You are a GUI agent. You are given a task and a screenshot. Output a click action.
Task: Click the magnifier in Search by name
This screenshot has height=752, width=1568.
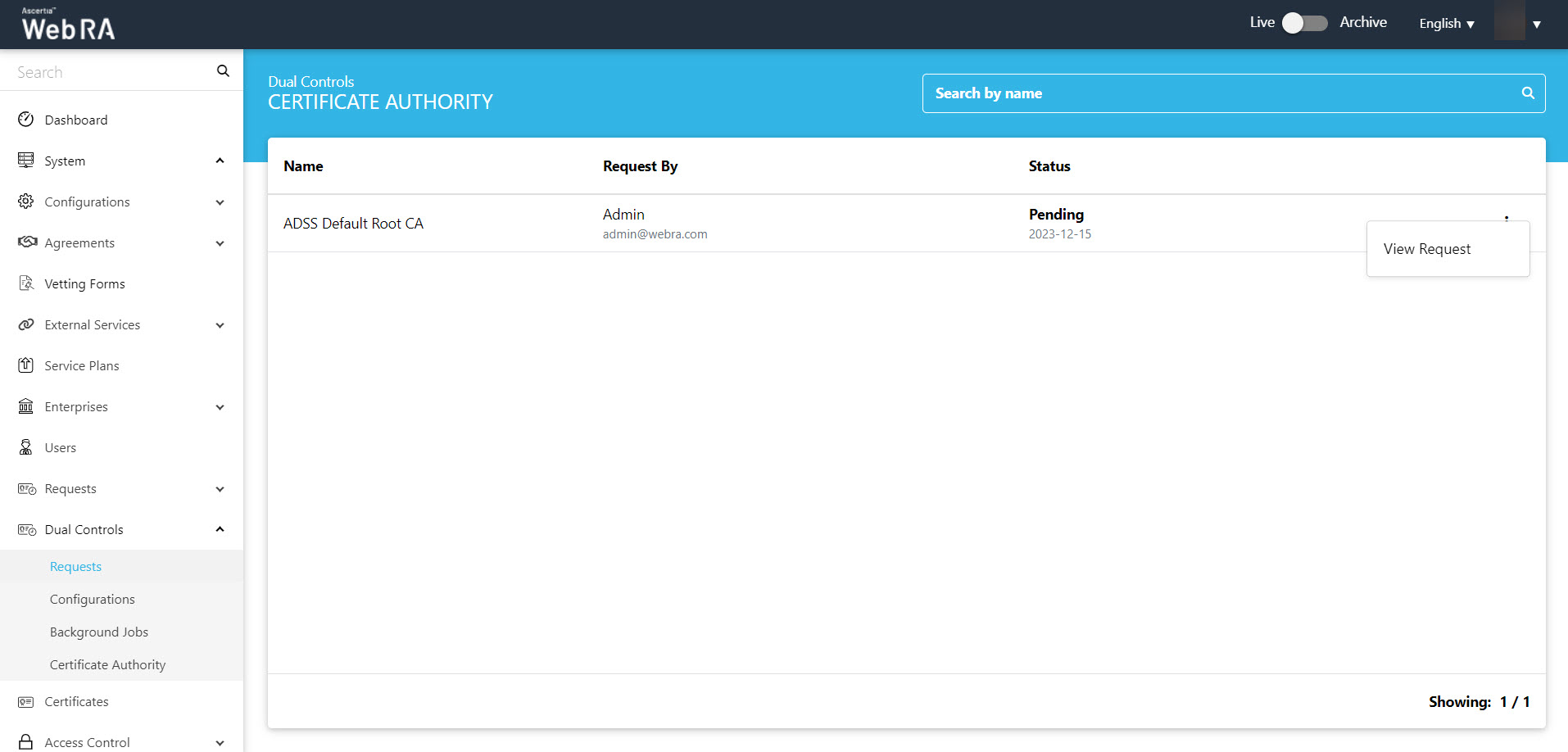(x=1528, y=93)
